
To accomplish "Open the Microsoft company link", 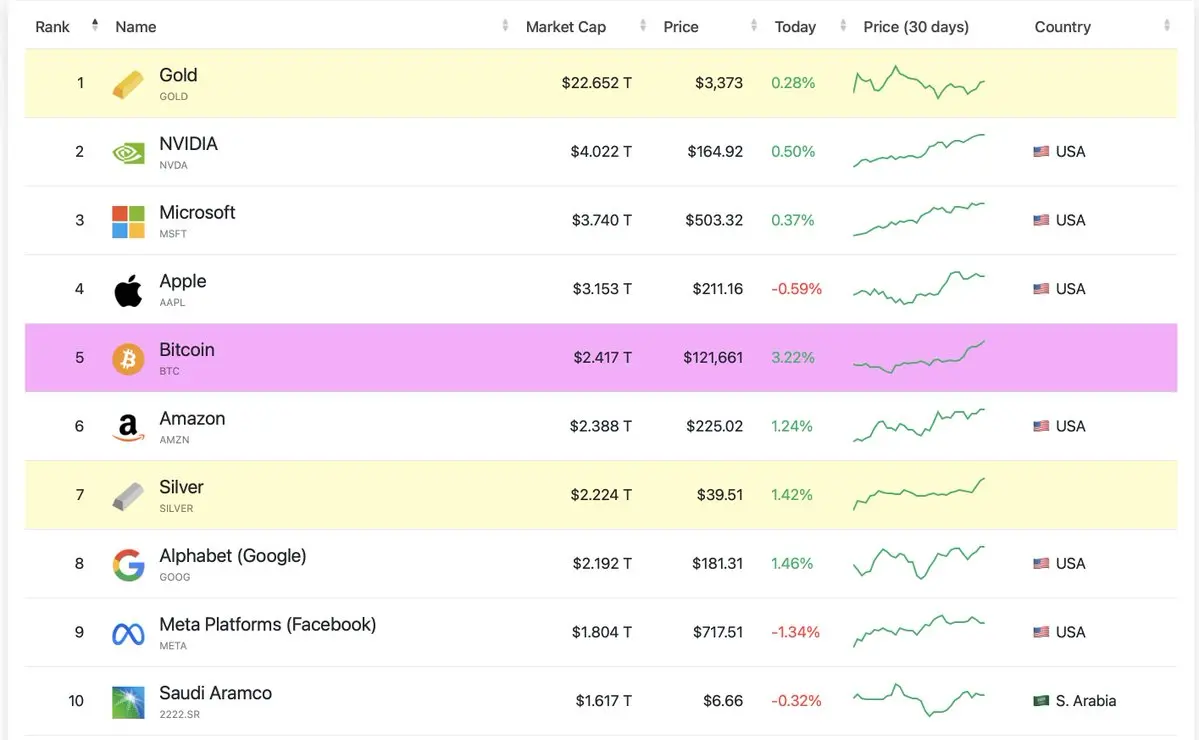I will click(197, 213).
